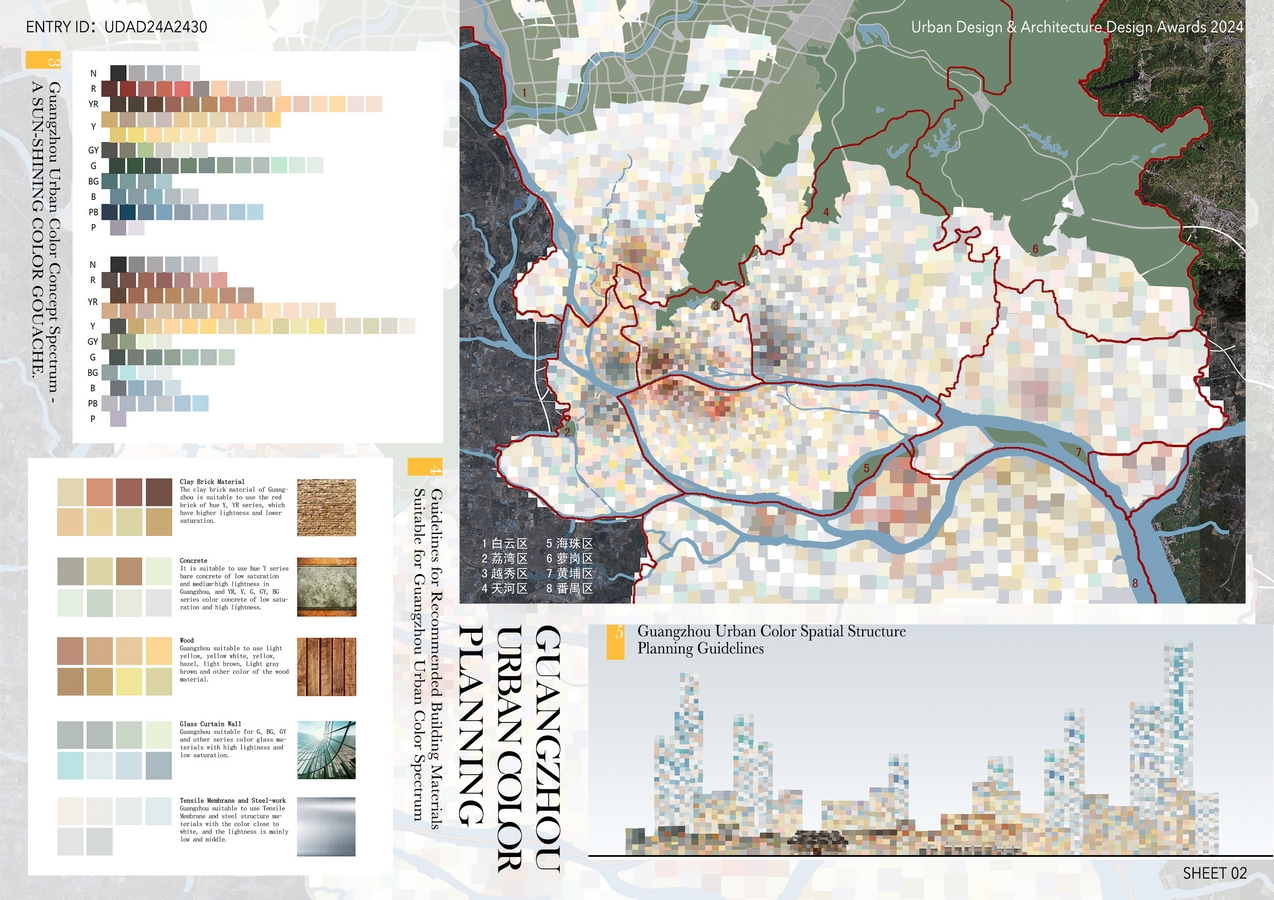Click the glass curtain wall photo
Viewport: 1274px width, 900px height.
coord(326,750)
